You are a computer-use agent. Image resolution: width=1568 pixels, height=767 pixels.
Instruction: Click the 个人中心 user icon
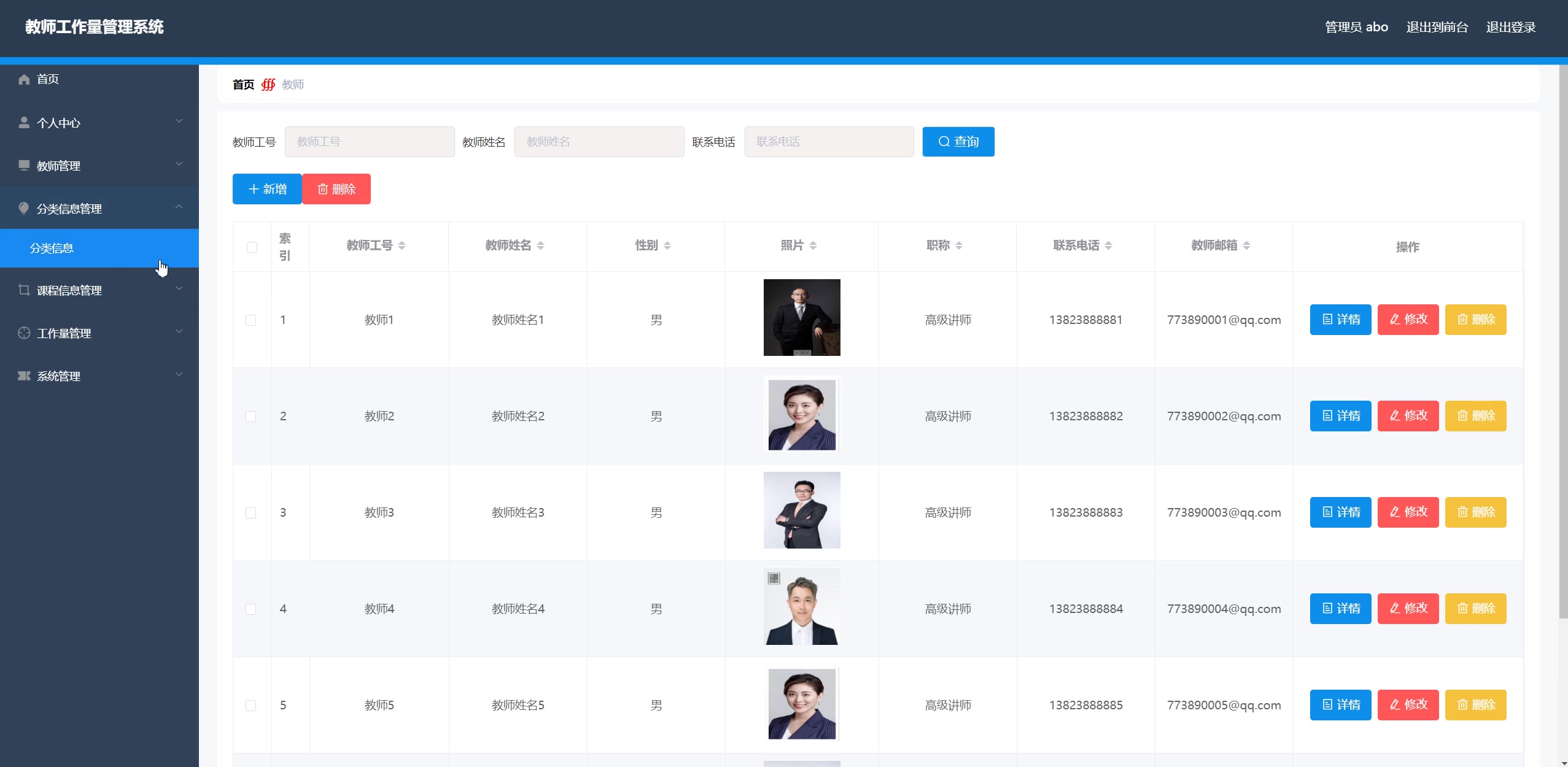[24, 123]
